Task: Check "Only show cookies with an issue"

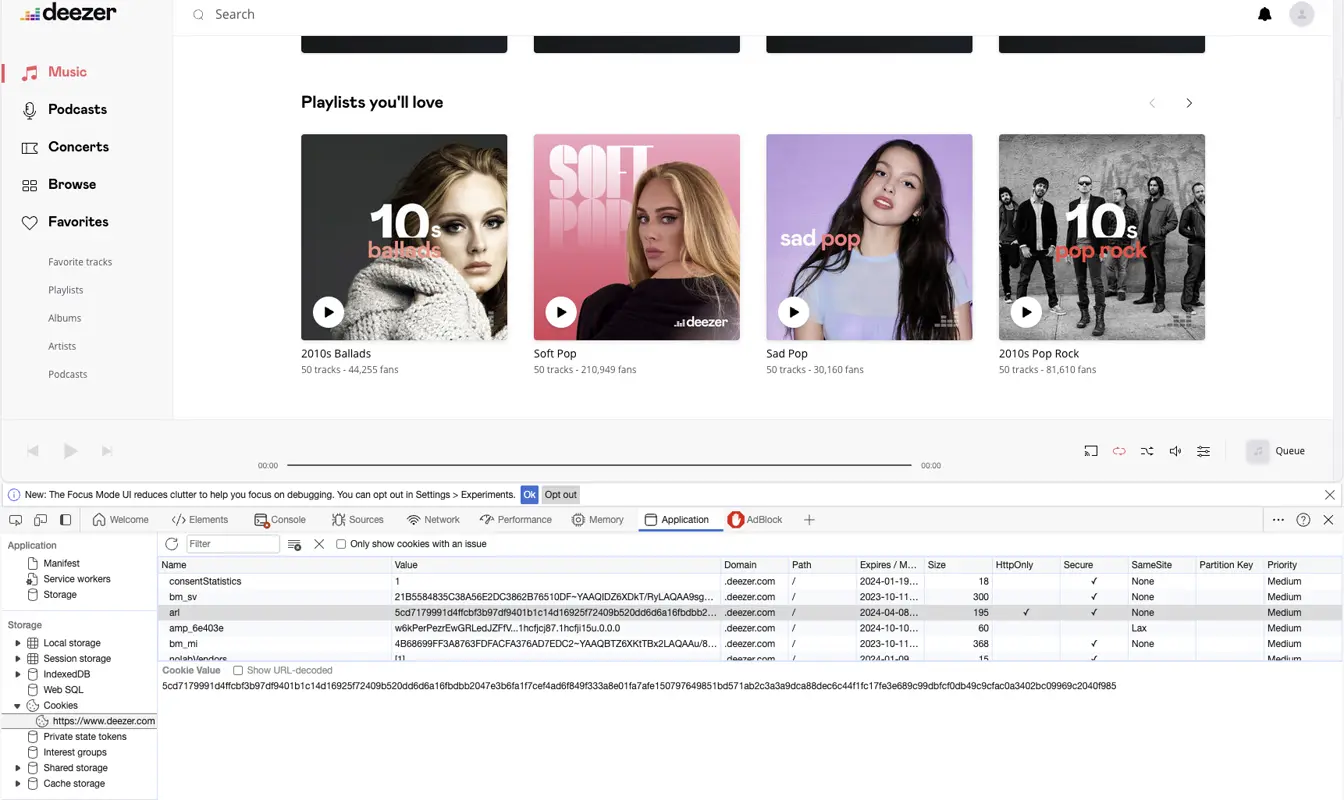Action: point(341,543)
